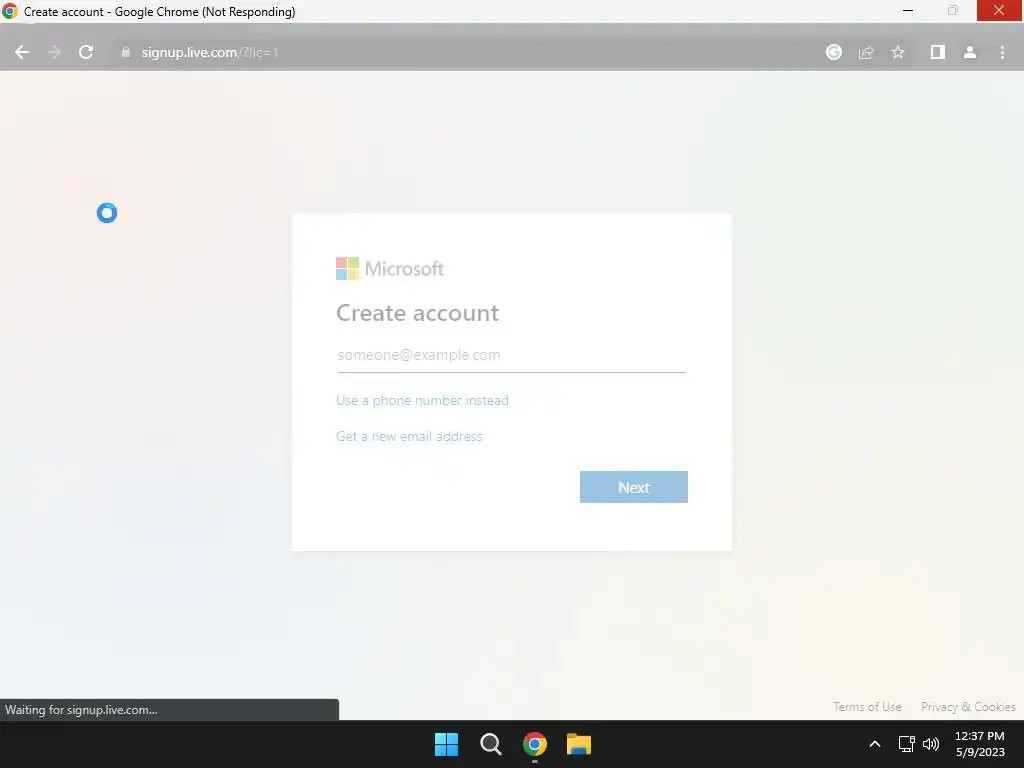
Task: Open the Chrome side panel
Action: [x=938, y=52]
